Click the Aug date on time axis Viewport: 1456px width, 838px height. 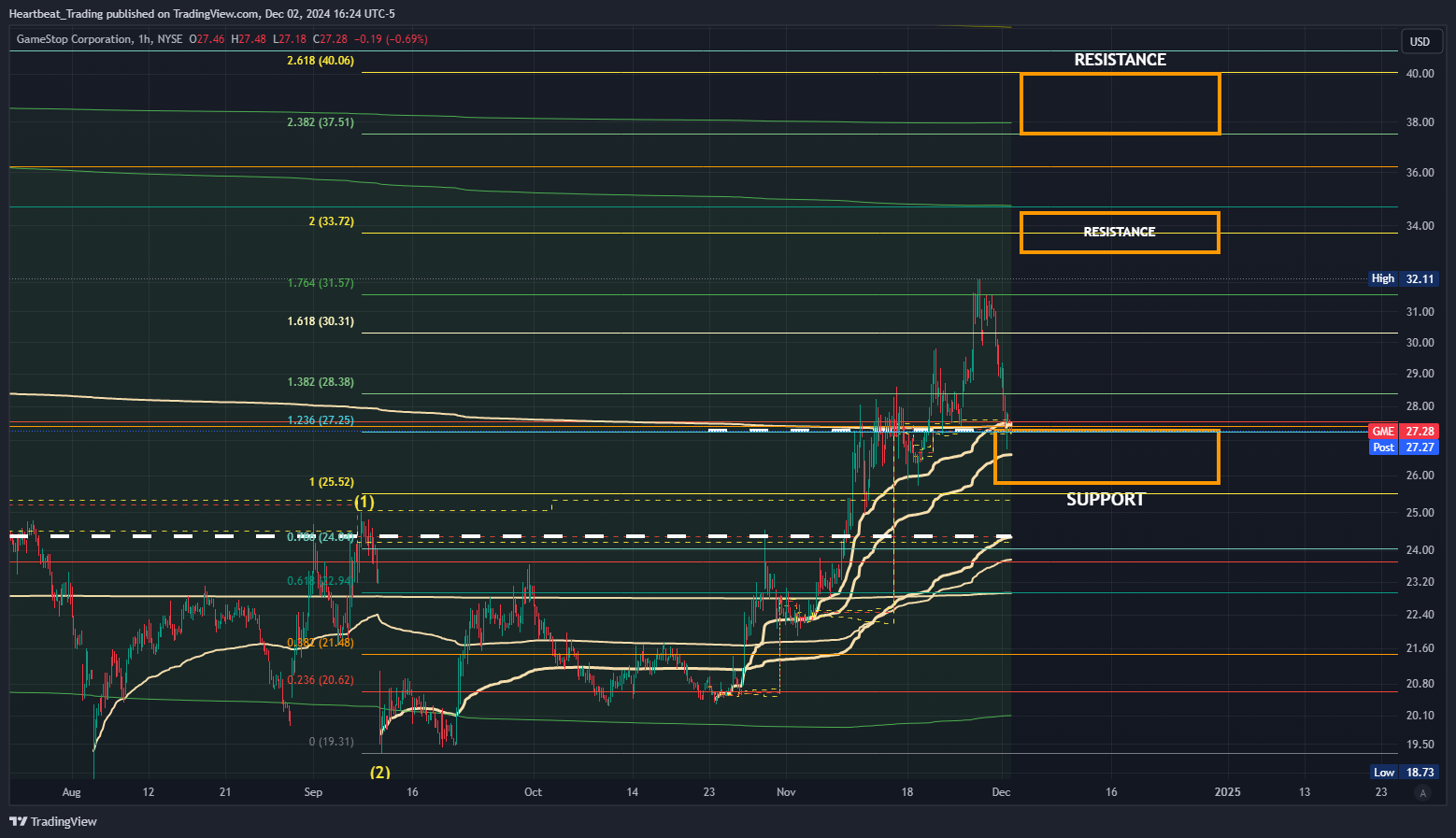71,792
